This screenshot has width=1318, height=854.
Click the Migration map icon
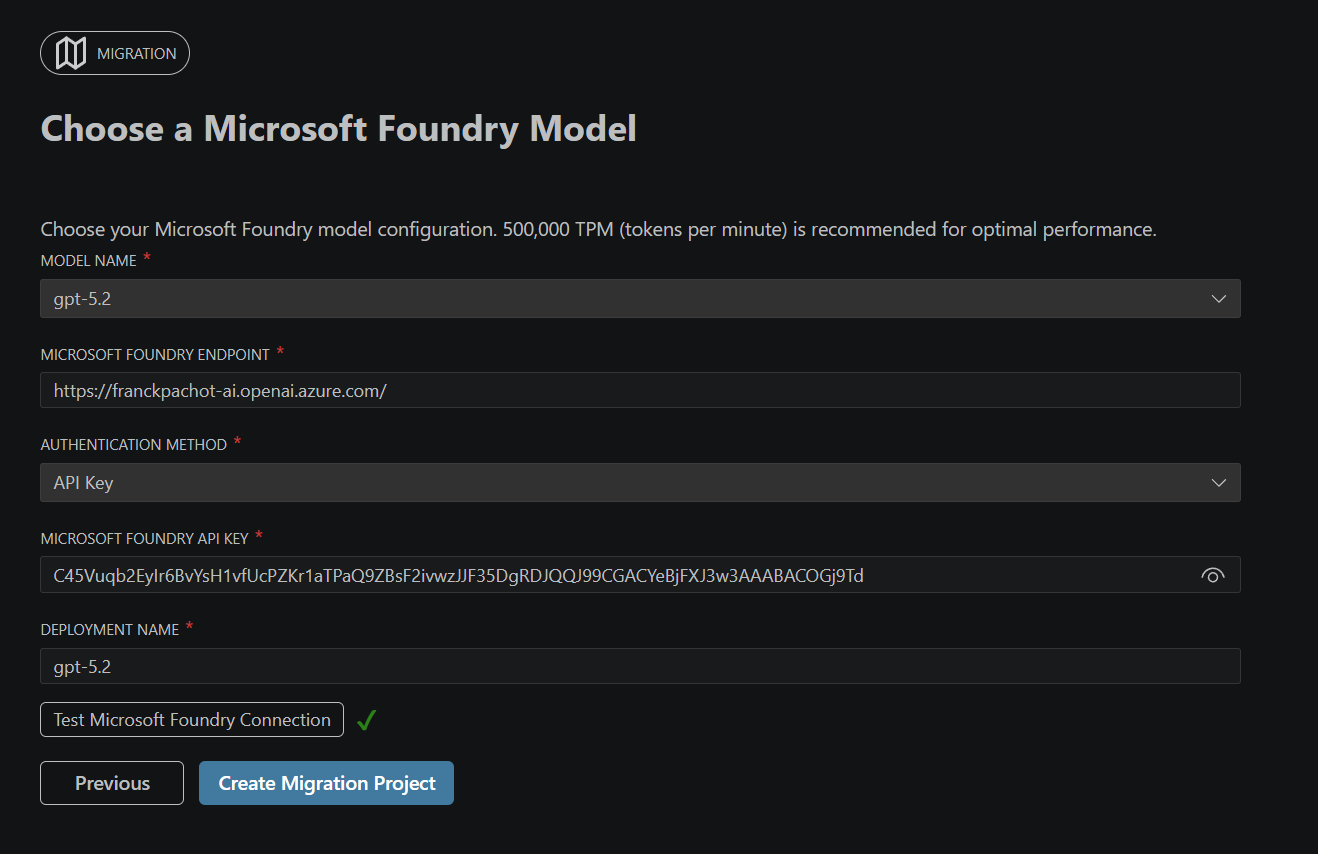tap(71, 53)
